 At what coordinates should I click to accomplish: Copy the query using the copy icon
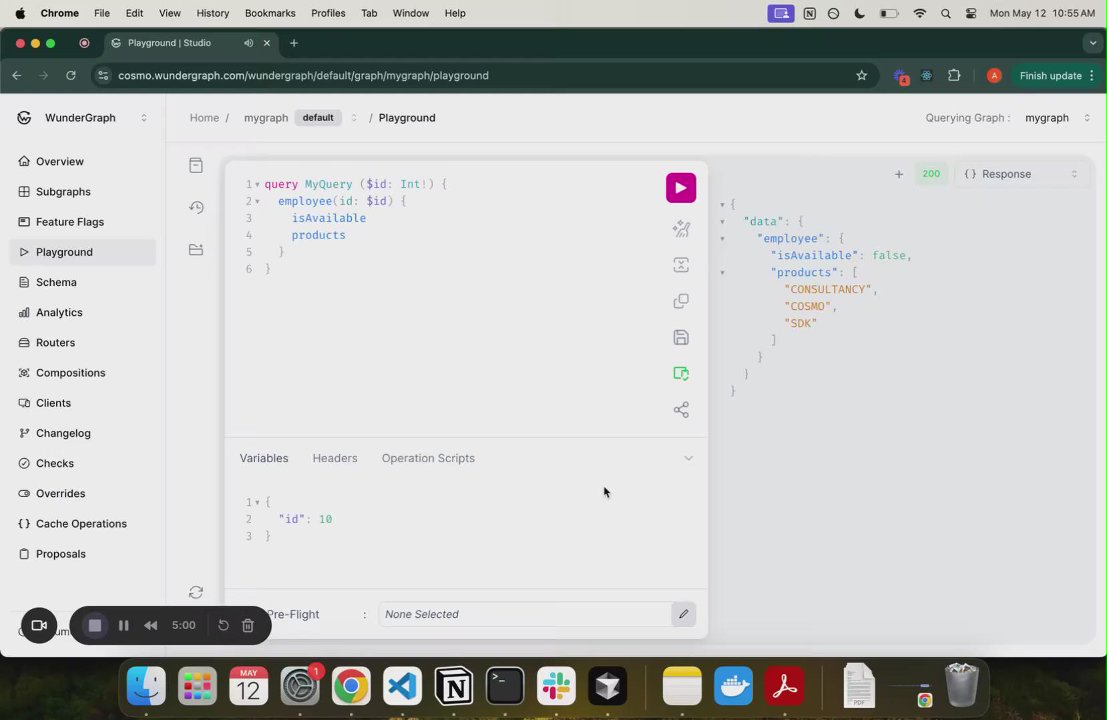tap(681, 301)
